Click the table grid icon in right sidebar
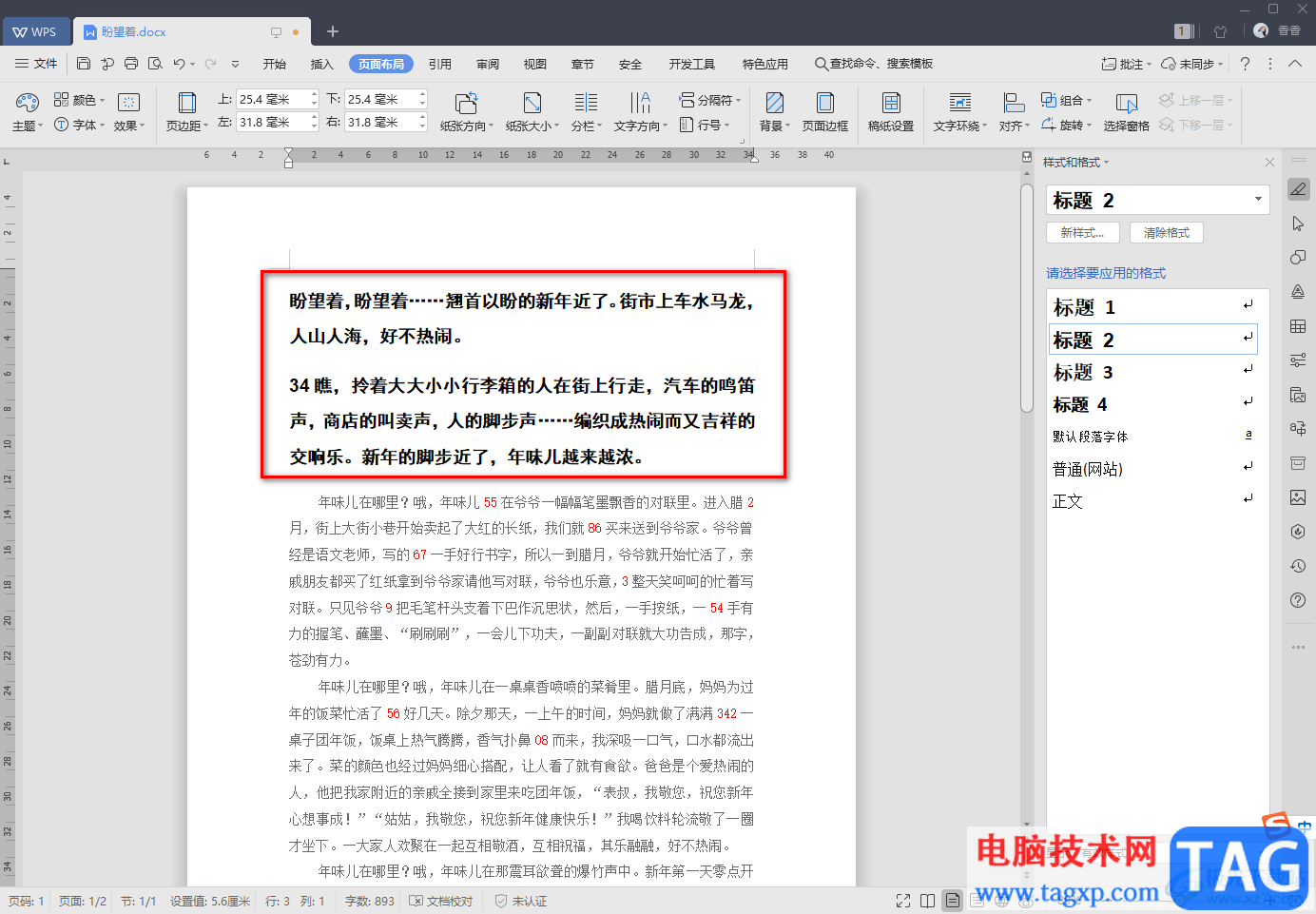 click(1298, 326)
